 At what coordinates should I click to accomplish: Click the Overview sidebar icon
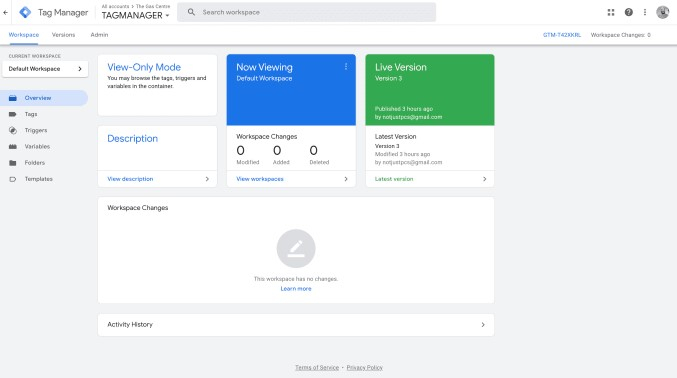click(x=13, y=98)
